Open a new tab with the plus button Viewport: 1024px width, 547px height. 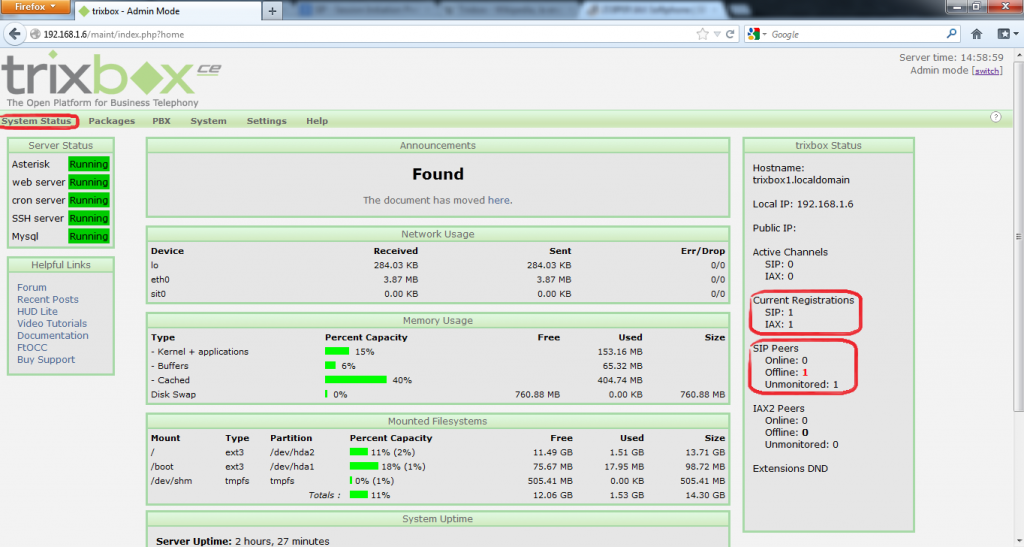click(272, 10)
